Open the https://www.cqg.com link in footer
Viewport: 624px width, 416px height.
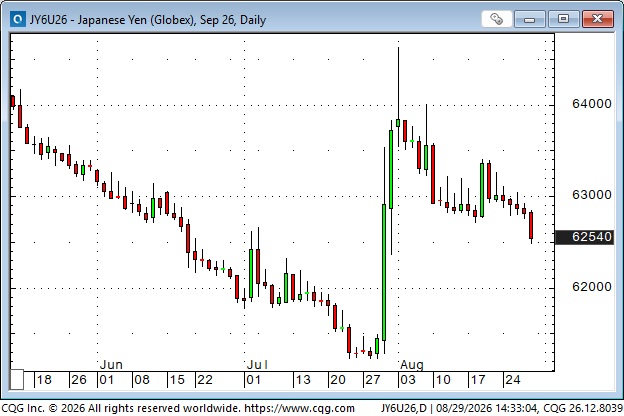299,408
